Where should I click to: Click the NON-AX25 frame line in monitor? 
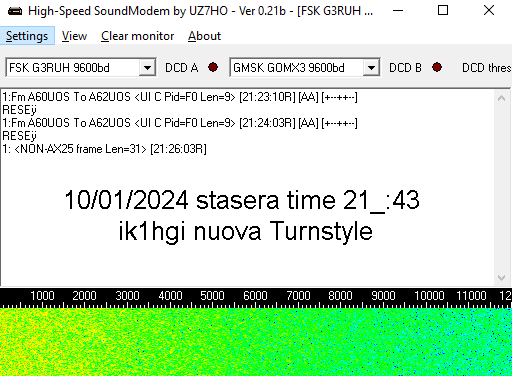click(104, 149)
